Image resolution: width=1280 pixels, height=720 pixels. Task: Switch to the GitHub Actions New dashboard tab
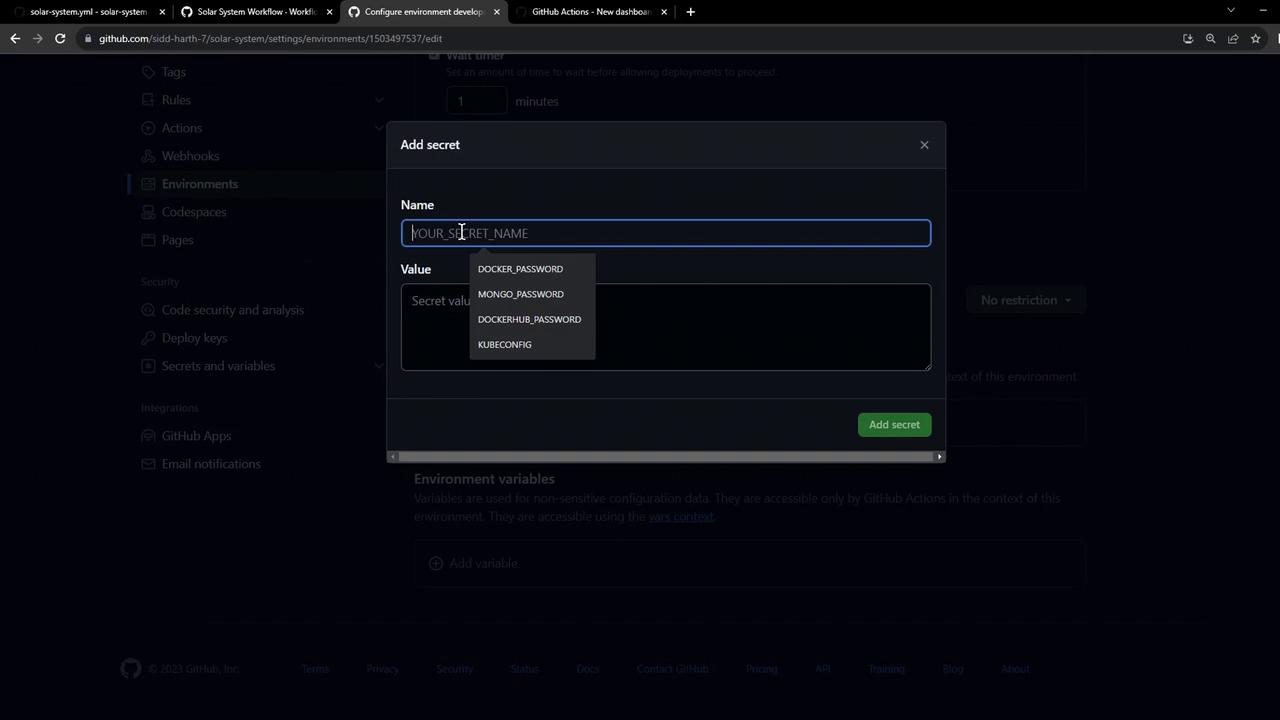pyautogui.click(x=590, y=12)
